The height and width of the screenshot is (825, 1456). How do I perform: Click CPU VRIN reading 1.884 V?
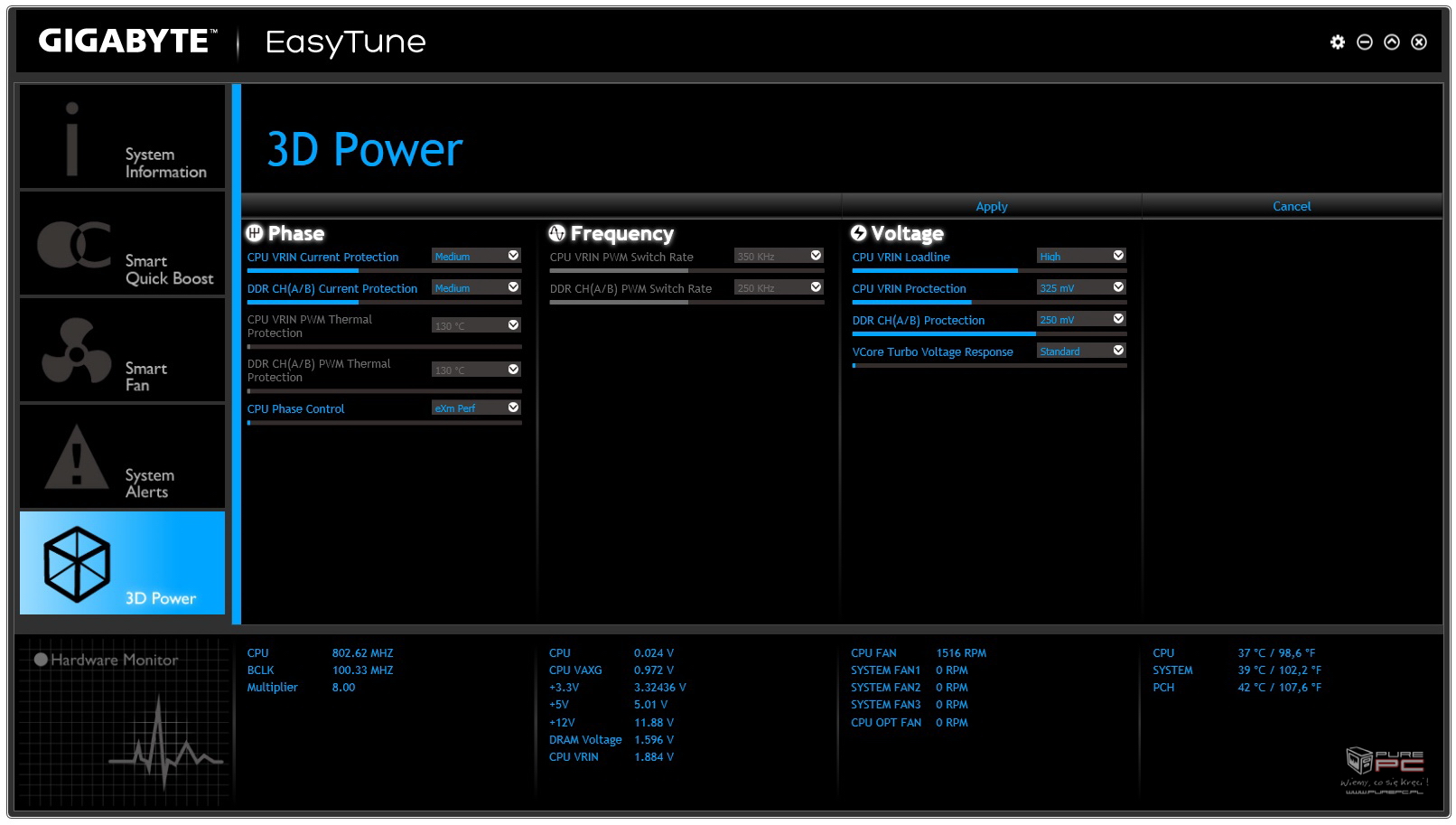click(x=654, y=757)
